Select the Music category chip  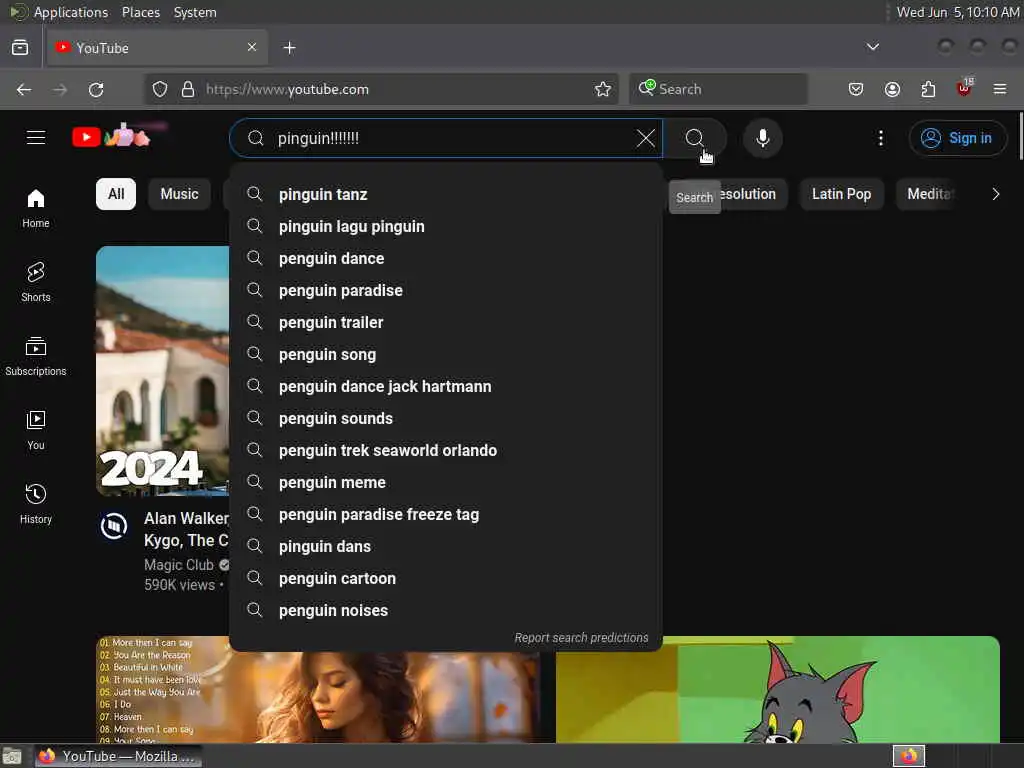tap(180, 194)
